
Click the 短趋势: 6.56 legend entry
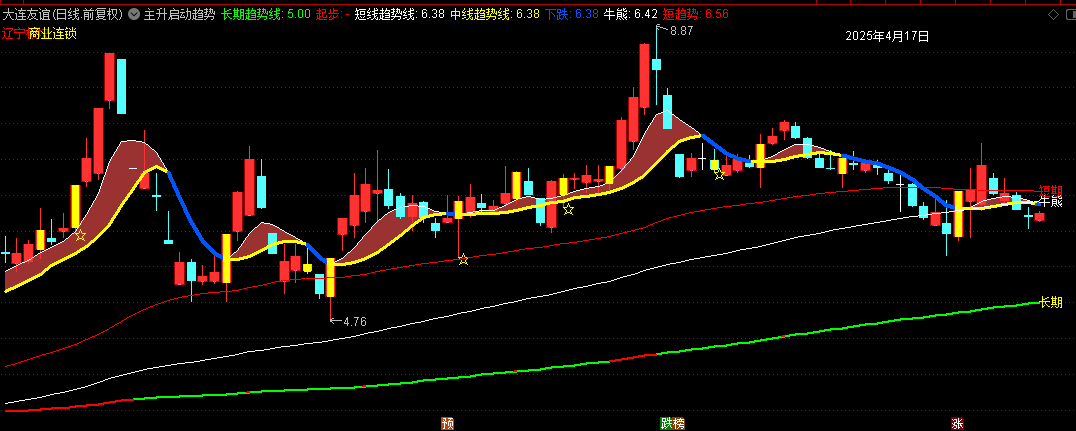695,14
